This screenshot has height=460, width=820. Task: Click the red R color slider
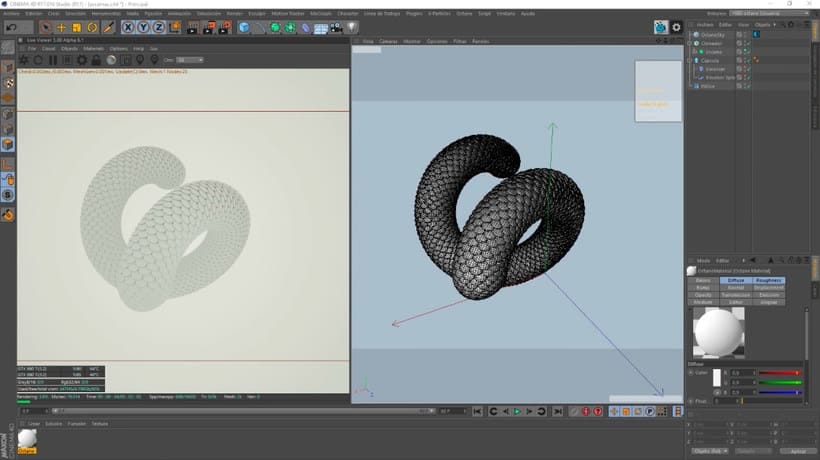pyautogui.click(x=781, y=372)
